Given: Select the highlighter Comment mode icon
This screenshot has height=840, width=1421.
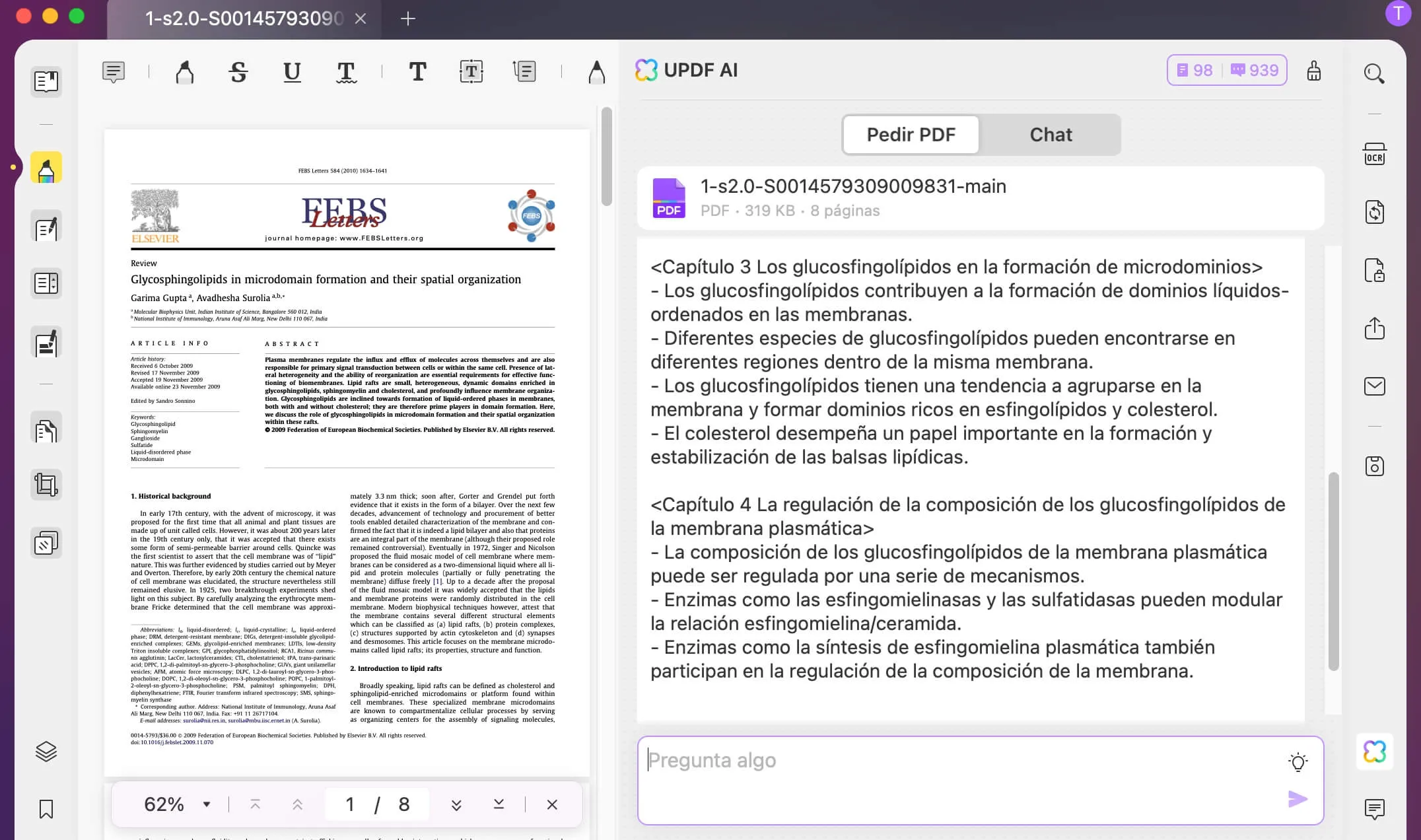Looking at the screenshot, I should tap(46, 168).
